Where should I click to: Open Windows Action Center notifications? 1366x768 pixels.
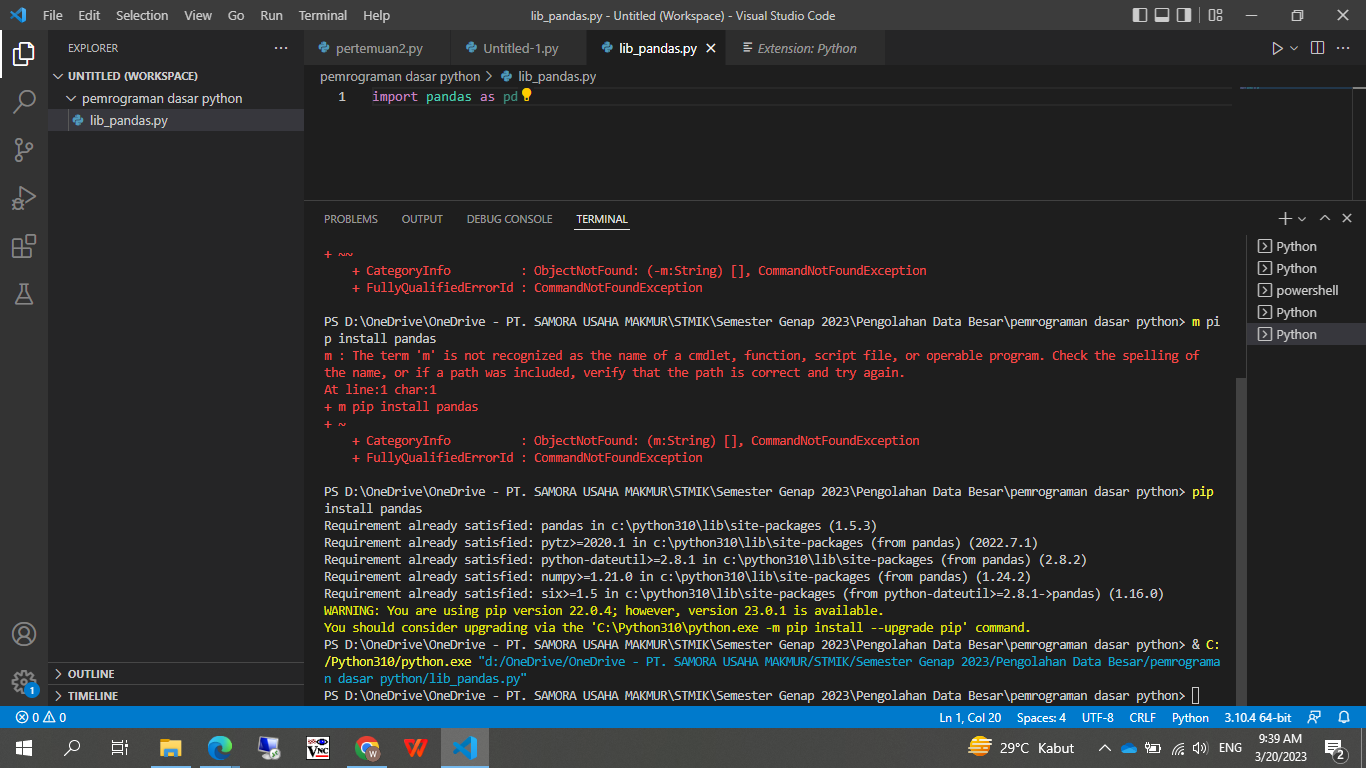point(1334,747)
